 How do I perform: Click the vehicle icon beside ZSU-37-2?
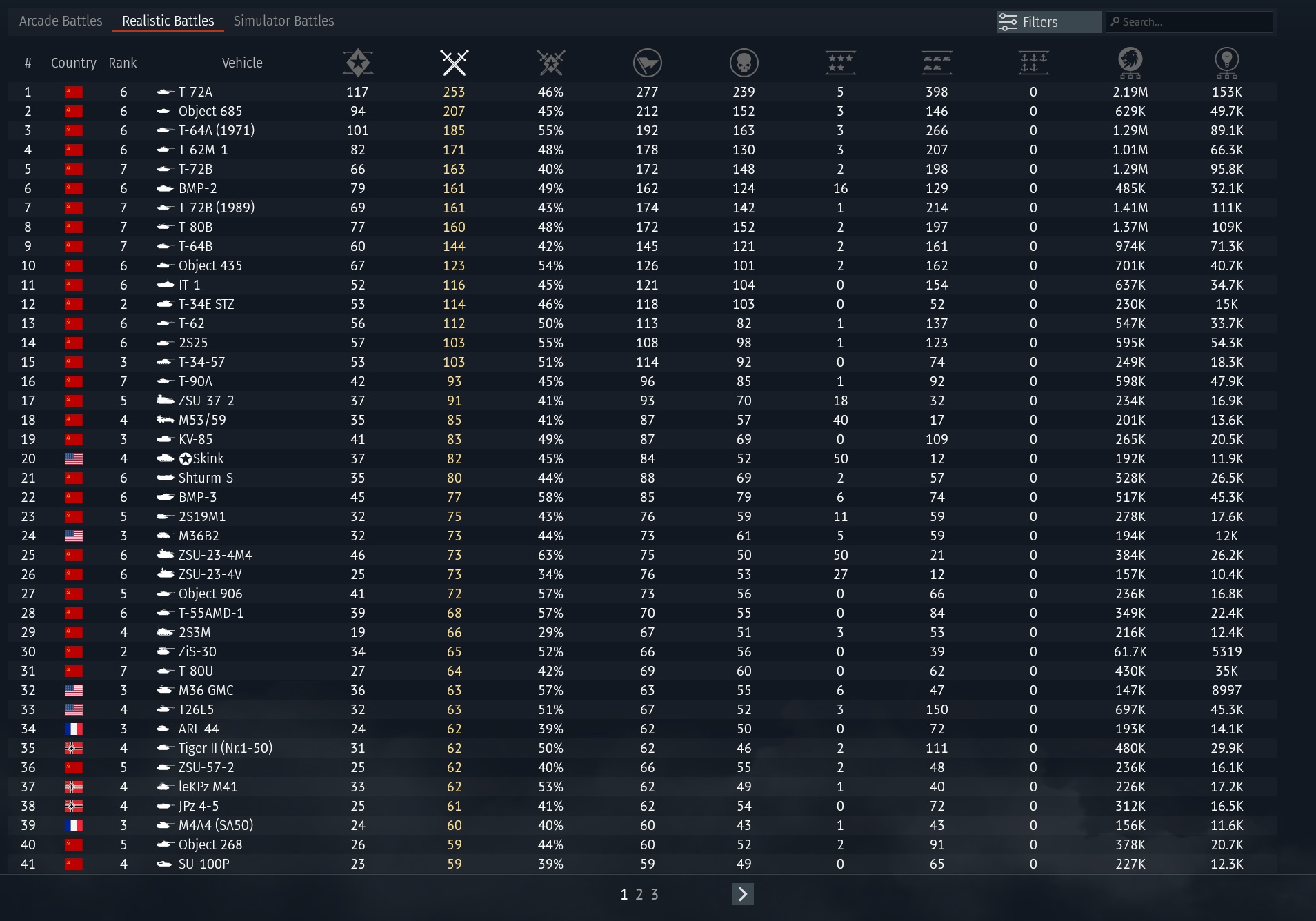pos(164,401)
